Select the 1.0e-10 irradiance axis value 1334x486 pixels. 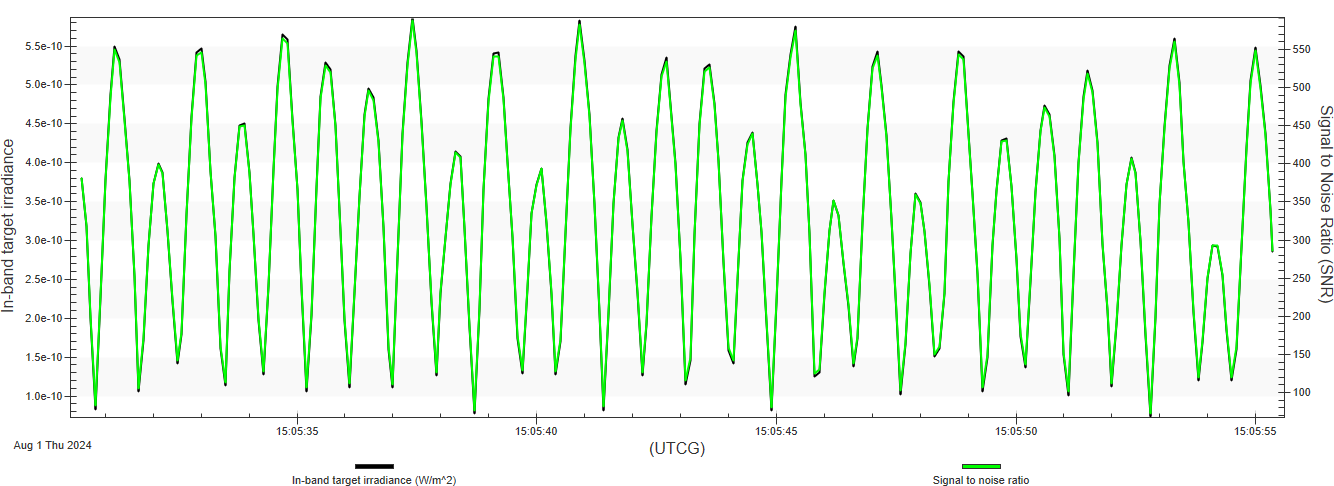(45, 396)
